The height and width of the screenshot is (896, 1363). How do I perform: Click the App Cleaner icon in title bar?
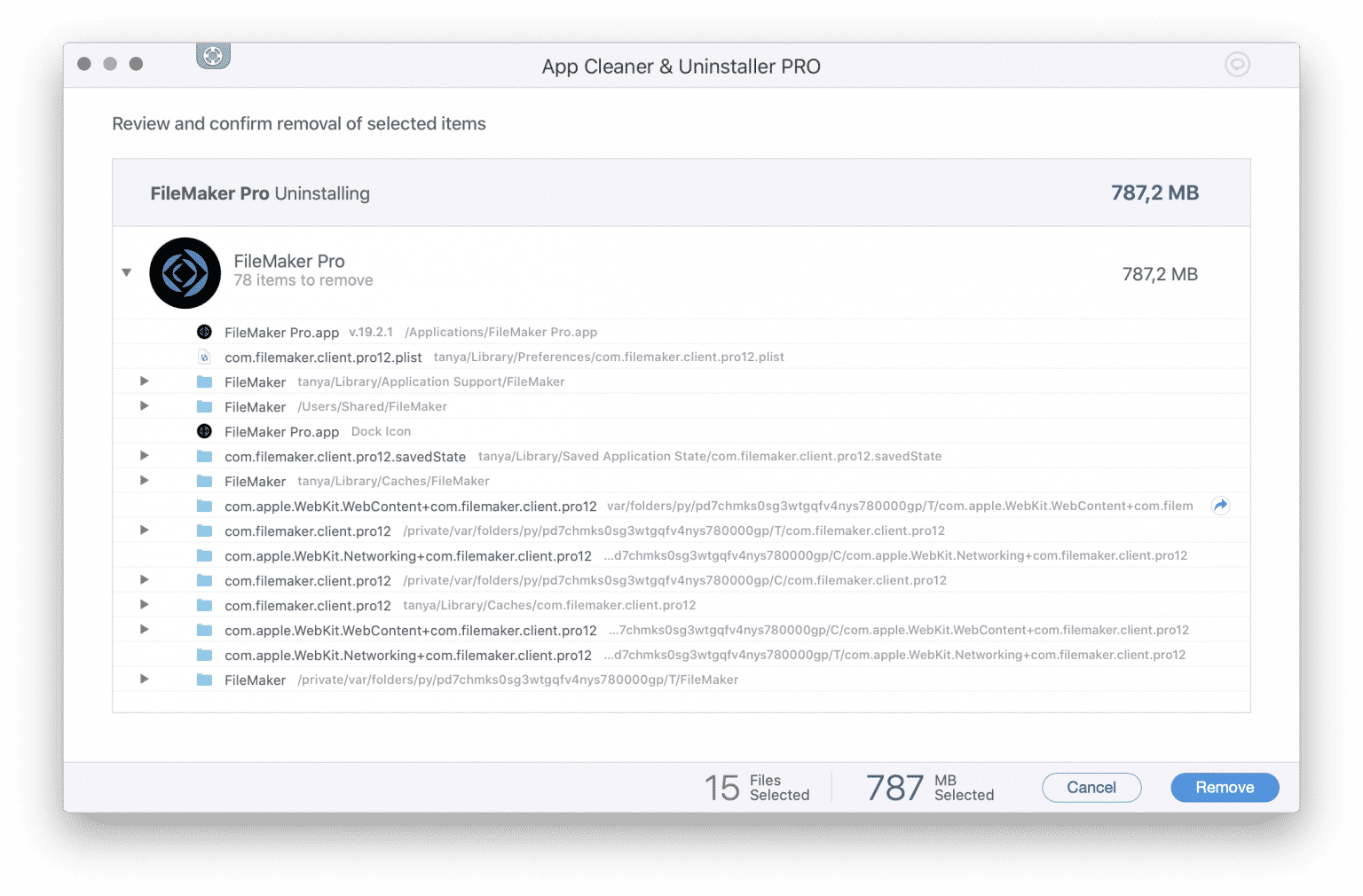tap(213, 56)
